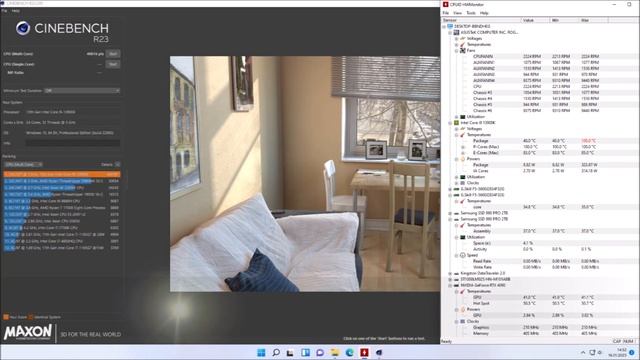
Task: Click the Value column header in HWMonitor
Action: tap(536, 20)
